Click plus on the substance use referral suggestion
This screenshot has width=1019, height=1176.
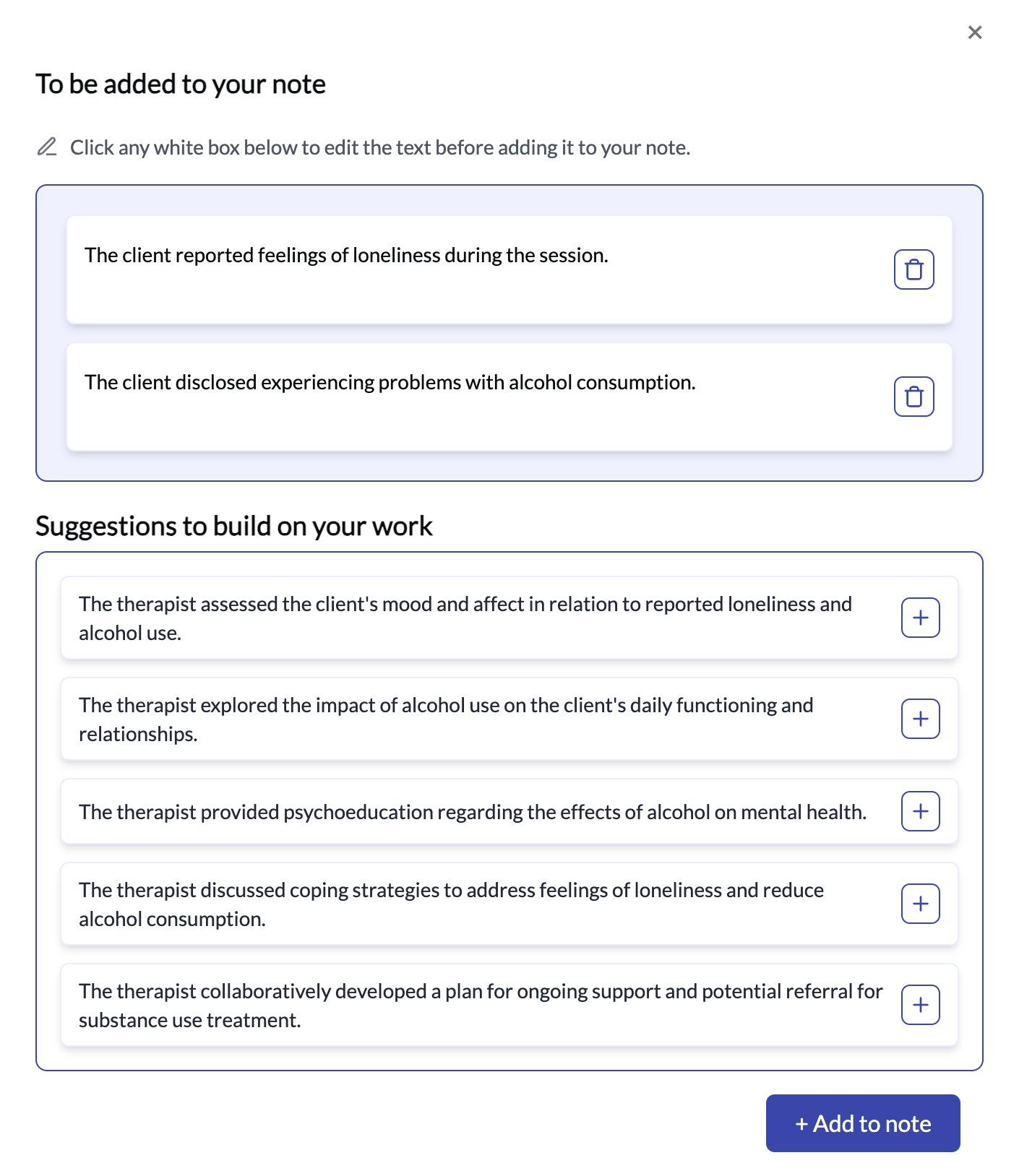point(920,1005)
